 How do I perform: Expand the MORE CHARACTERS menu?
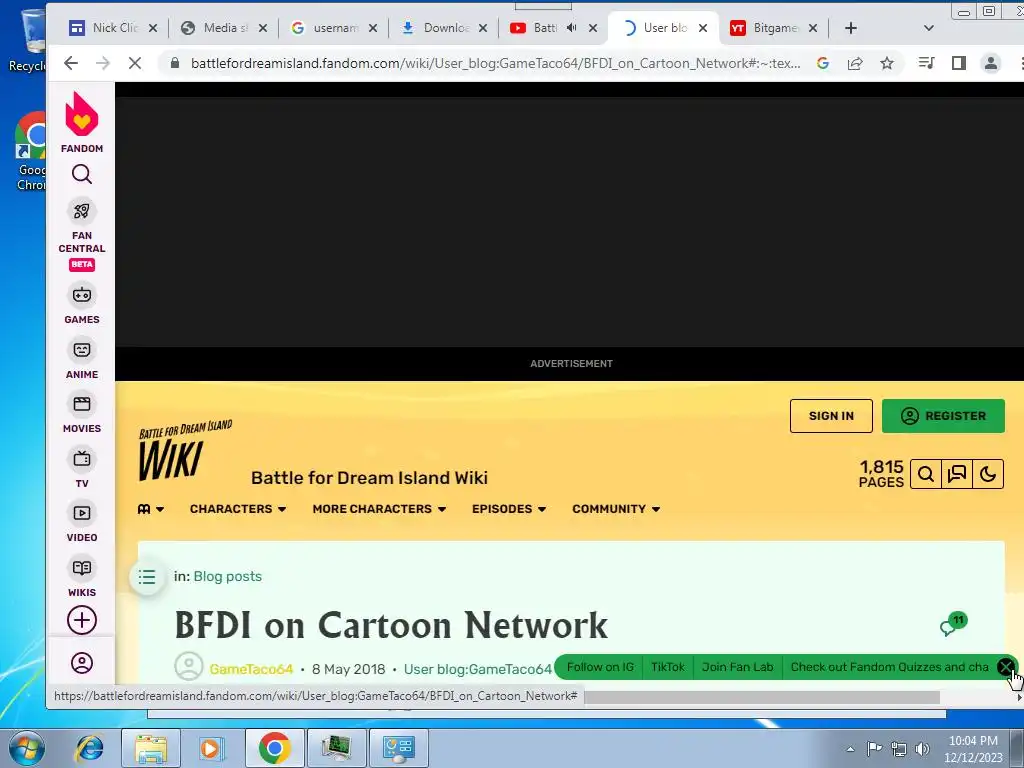coord(379,509)
